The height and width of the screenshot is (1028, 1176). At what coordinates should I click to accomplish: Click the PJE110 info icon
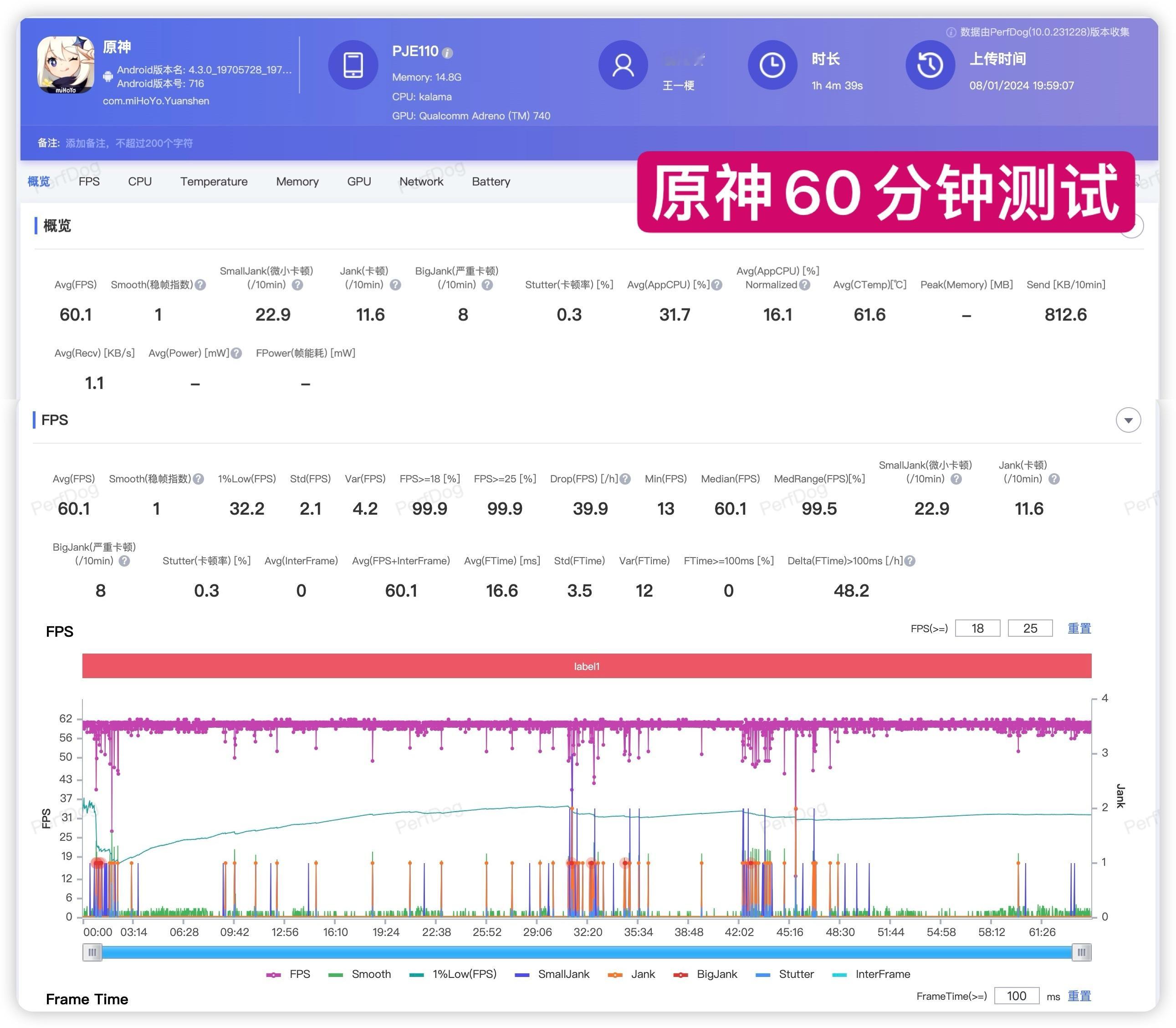pyautogui.click(x=447, y=53)
